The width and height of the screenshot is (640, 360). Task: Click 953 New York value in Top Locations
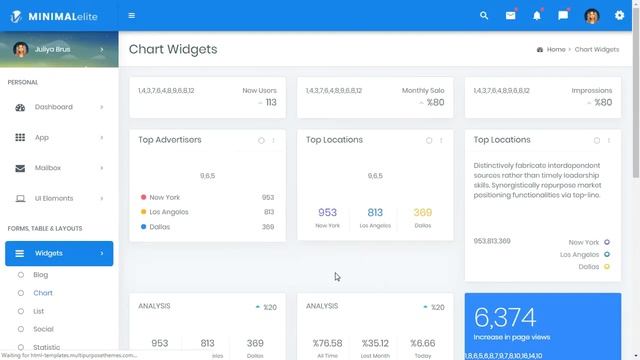tap(327, 212)
